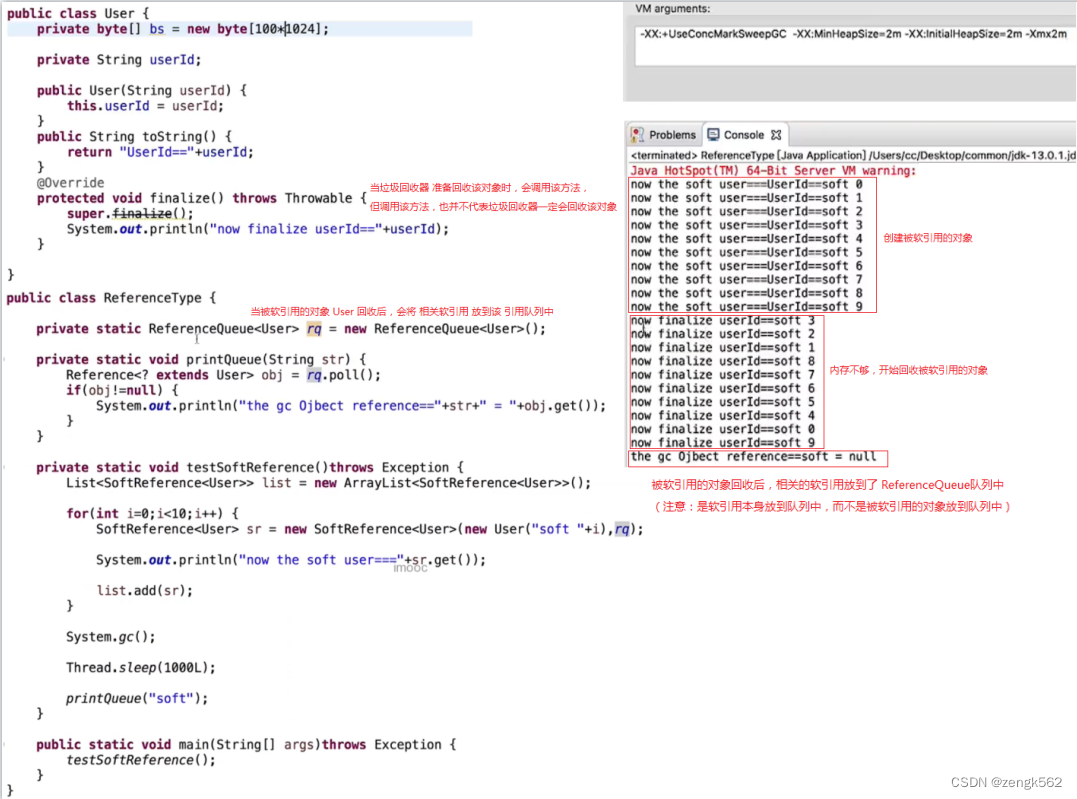Focus the VM arguments text field

(x=855, y=45)
